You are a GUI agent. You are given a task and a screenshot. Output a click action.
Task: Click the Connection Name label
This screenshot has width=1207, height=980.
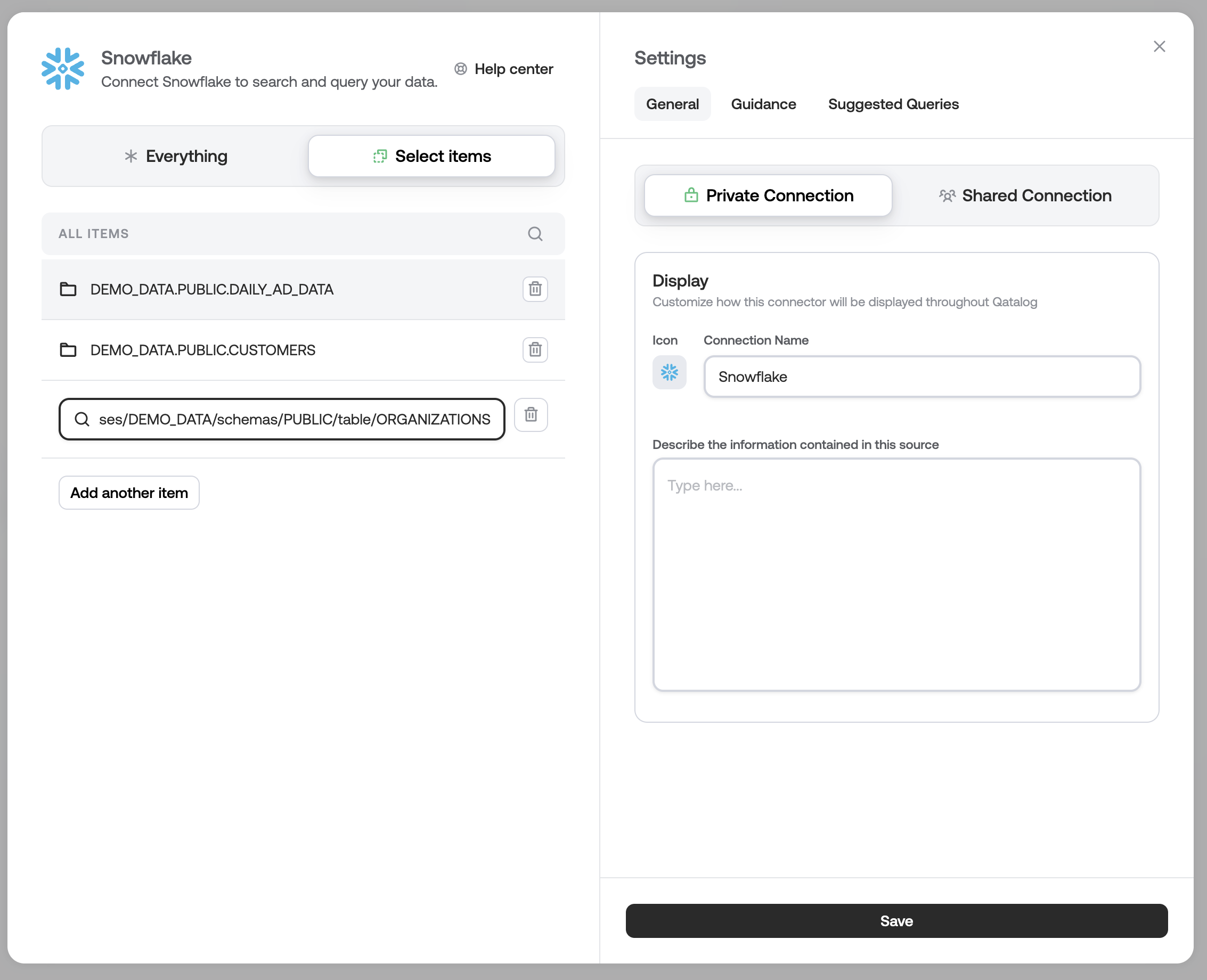[756, 340]
